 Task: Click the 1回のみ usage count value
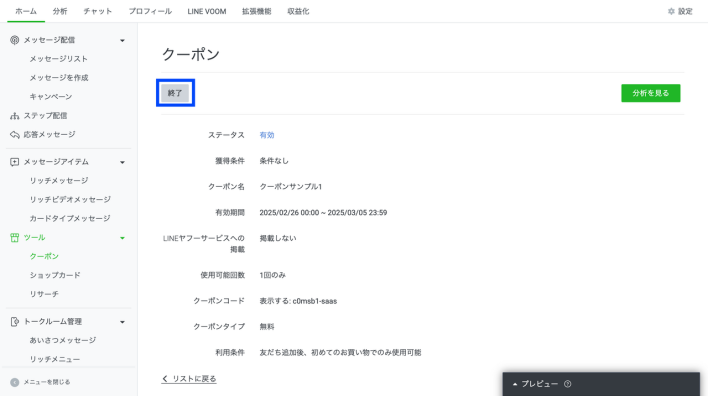[272, 275]
